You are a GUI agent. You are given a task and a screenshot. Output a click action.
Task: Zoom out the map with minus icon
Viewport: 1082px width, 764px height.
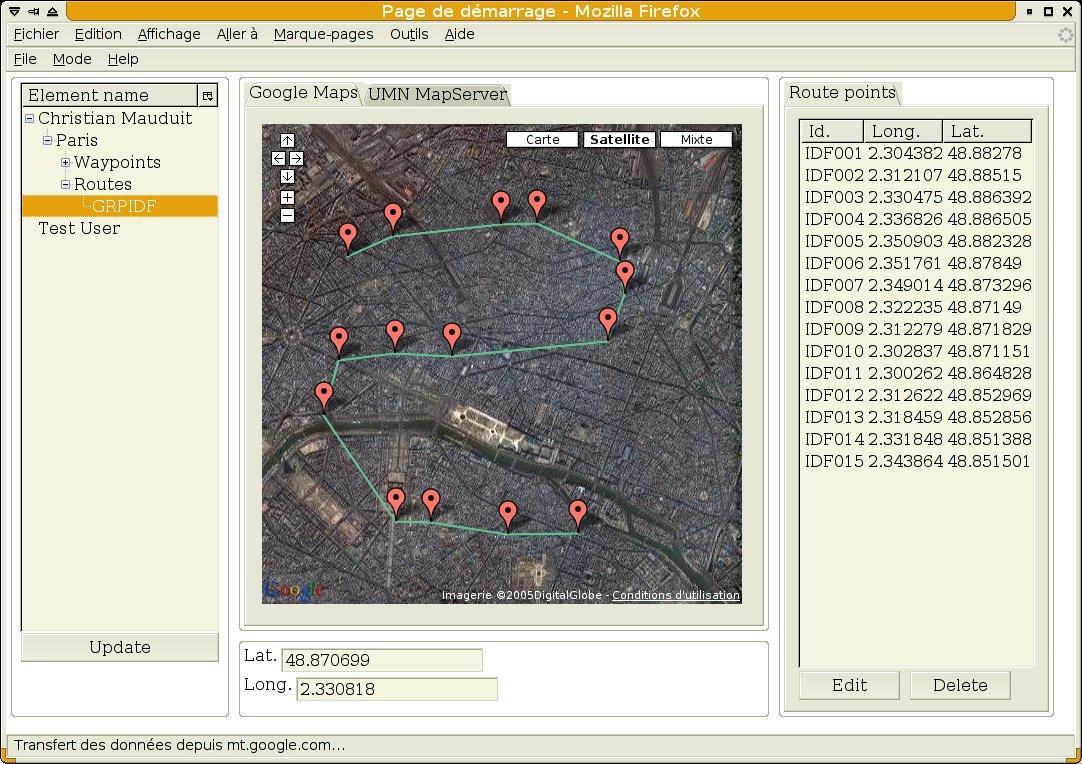click(x=287, y=215)
